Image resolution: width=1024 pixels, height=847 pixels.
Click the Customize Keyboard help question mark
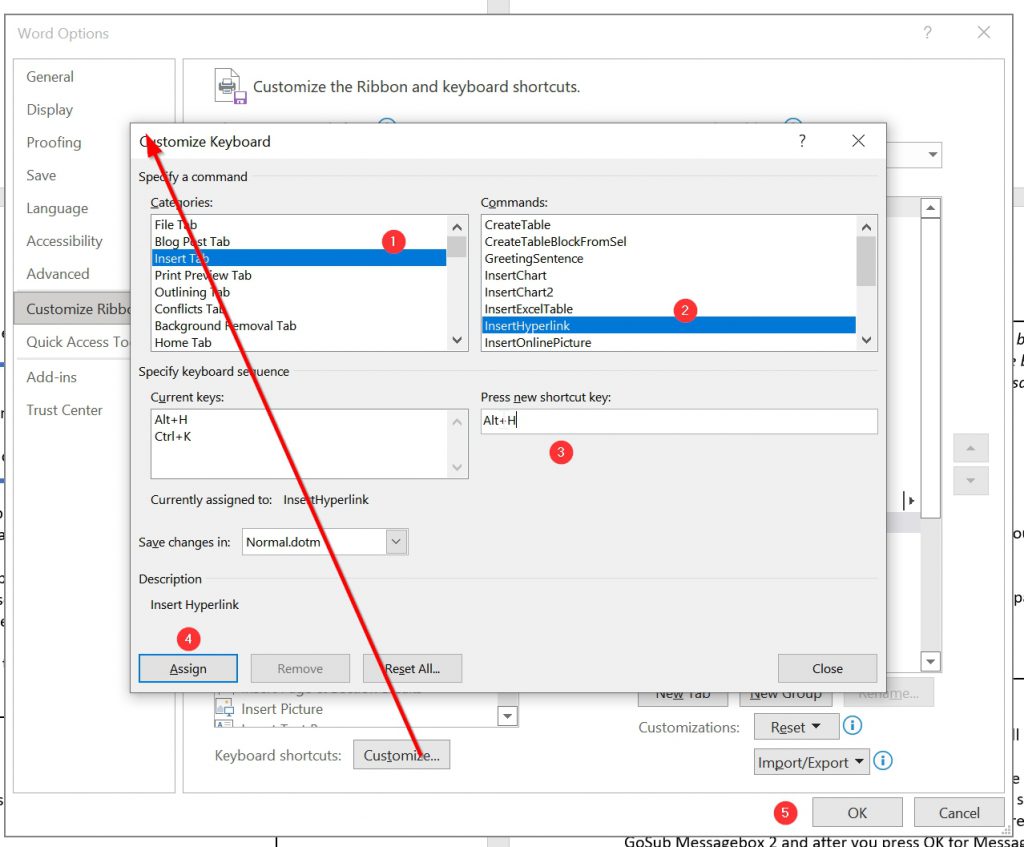pos(801,141)
